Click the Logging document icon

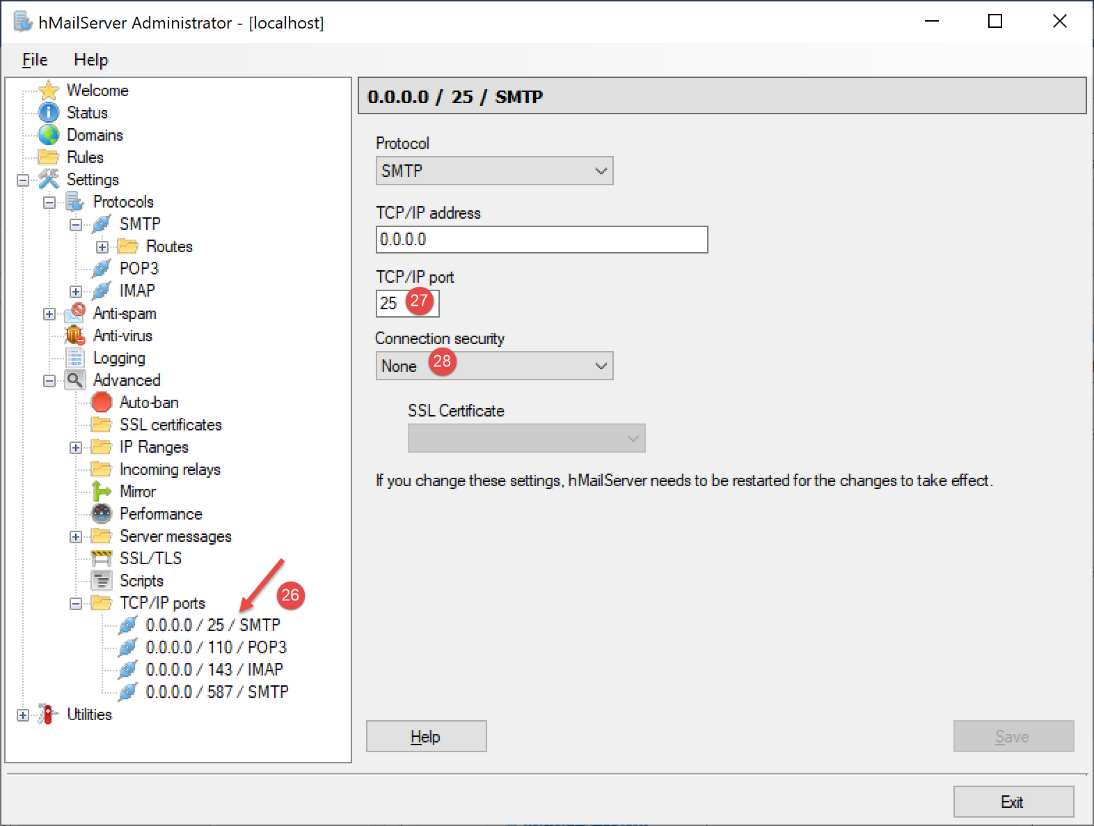point(75,358)
